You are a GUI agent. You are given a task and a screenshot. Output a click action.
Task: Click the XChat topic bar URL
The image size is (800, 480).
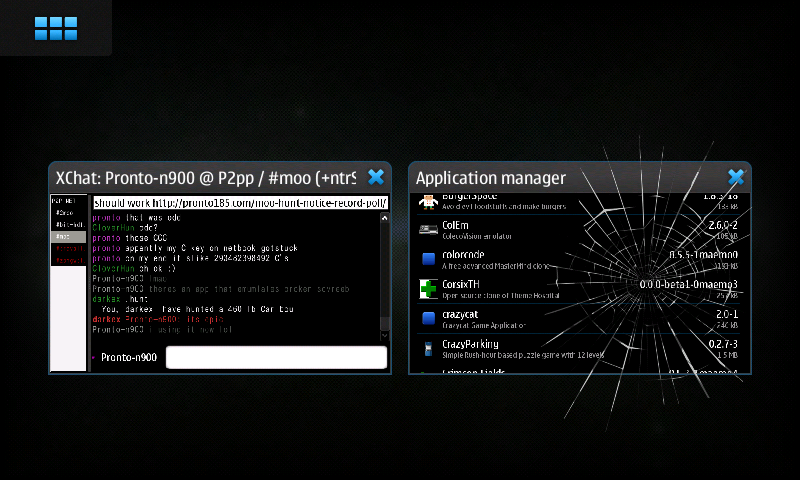point(240,202)
